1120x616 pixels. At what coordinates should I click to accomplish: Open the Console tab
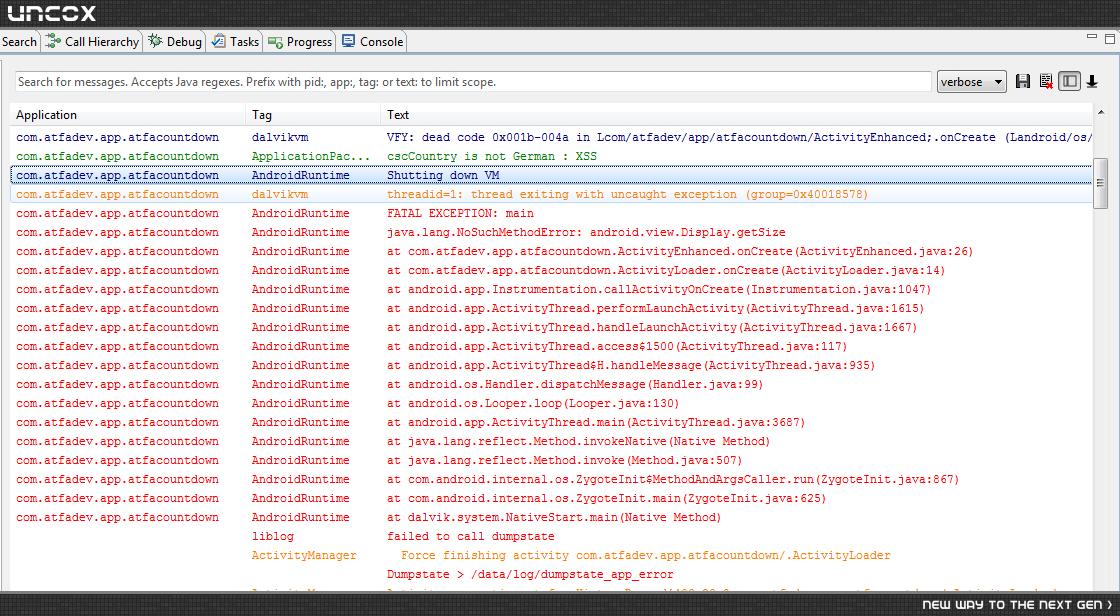point(372,41)
